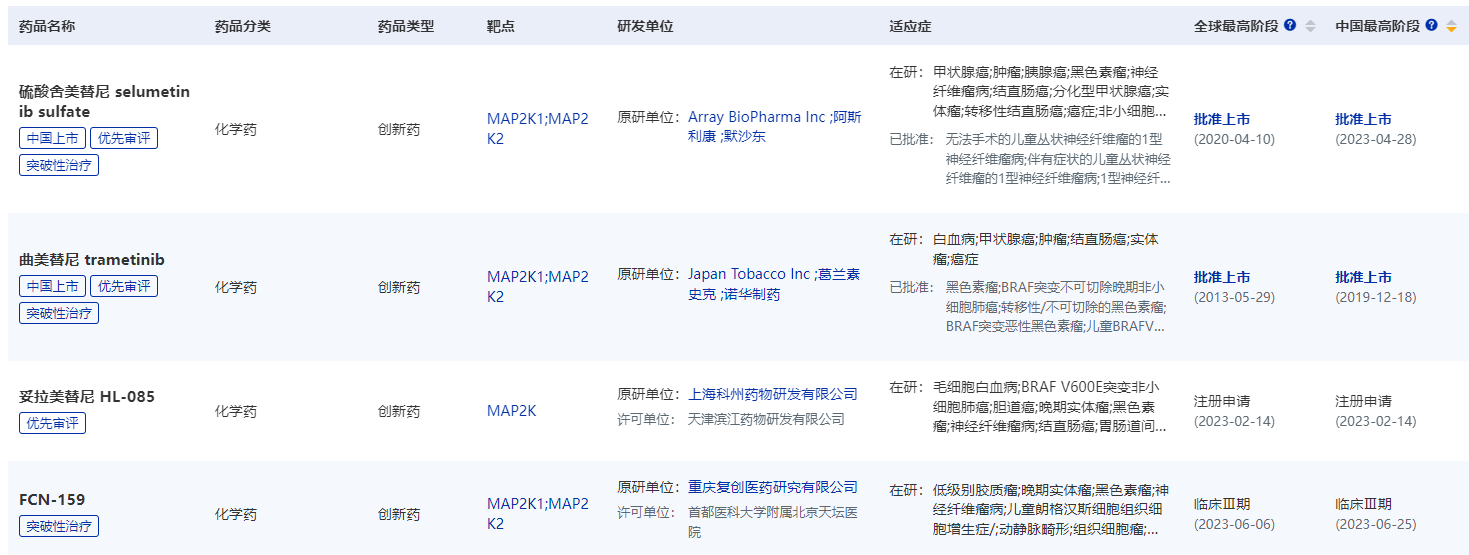Open MAP2K1;MAP2K2 target in FCN-159 row
The height and width of the screenshot is (555, 1469).
click(x=538, y=514)
